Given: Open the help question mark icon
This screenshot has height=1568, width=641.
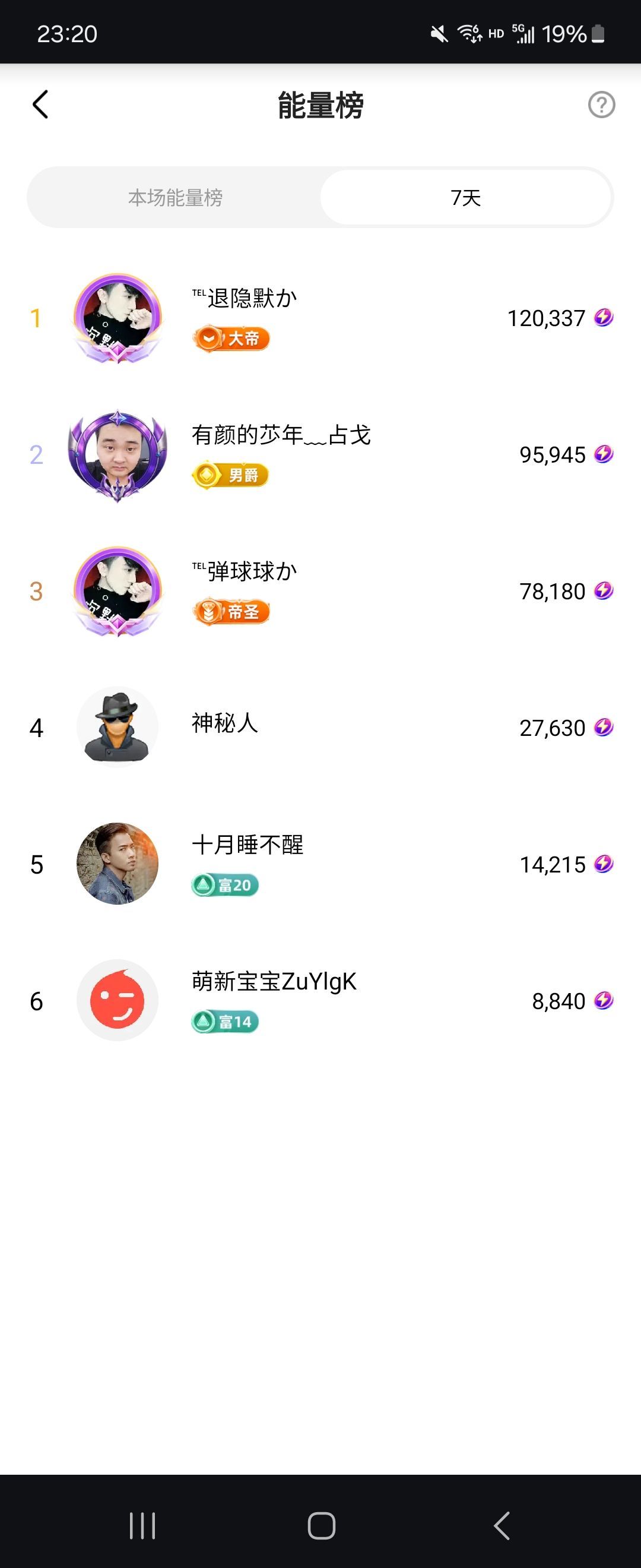Looking at the screenshot, I should [601, 105].
